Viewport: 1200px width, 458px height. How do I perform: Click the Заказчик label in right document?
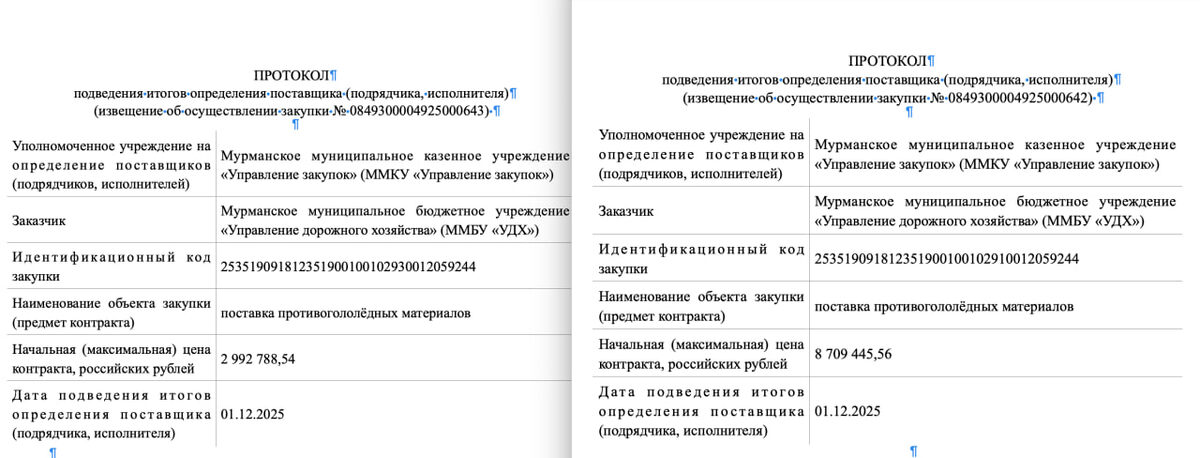point(626,211)
